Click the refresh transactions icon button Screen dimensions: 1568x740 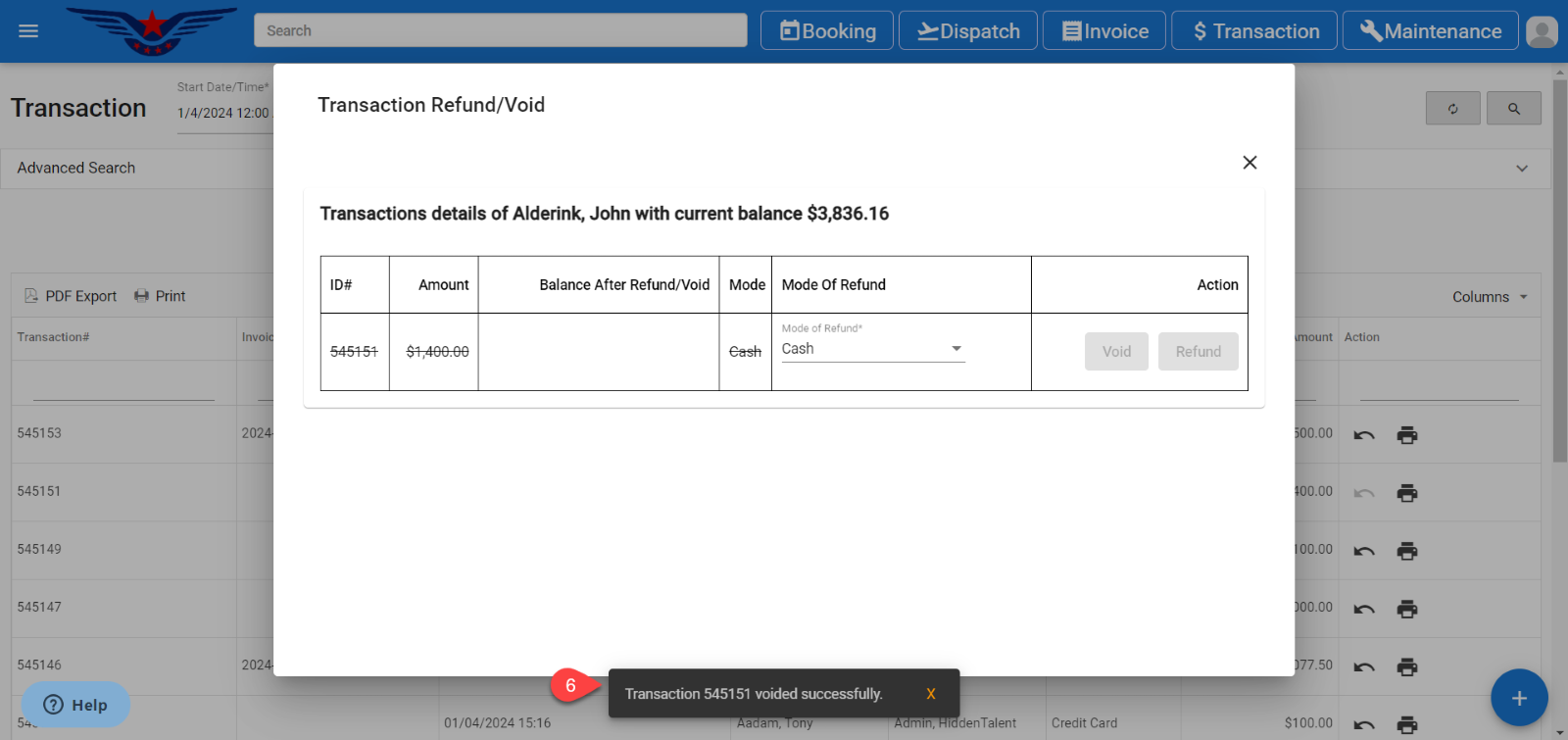[1452, 109]
